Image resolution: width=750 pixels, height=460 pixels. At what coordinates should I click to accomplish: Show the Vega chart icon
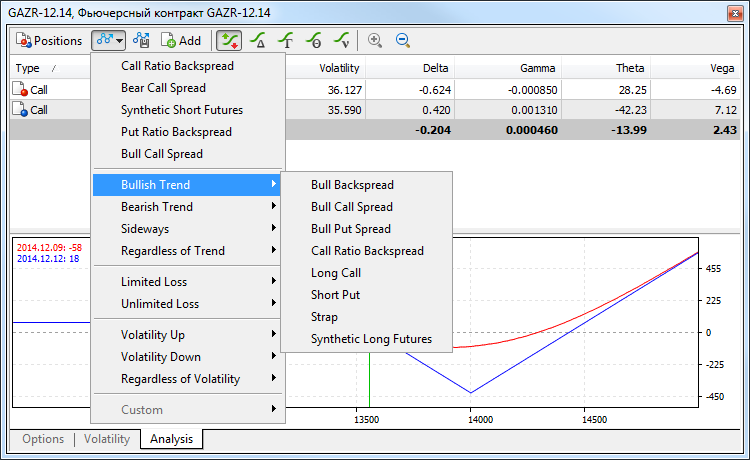[x=342, y=41]
